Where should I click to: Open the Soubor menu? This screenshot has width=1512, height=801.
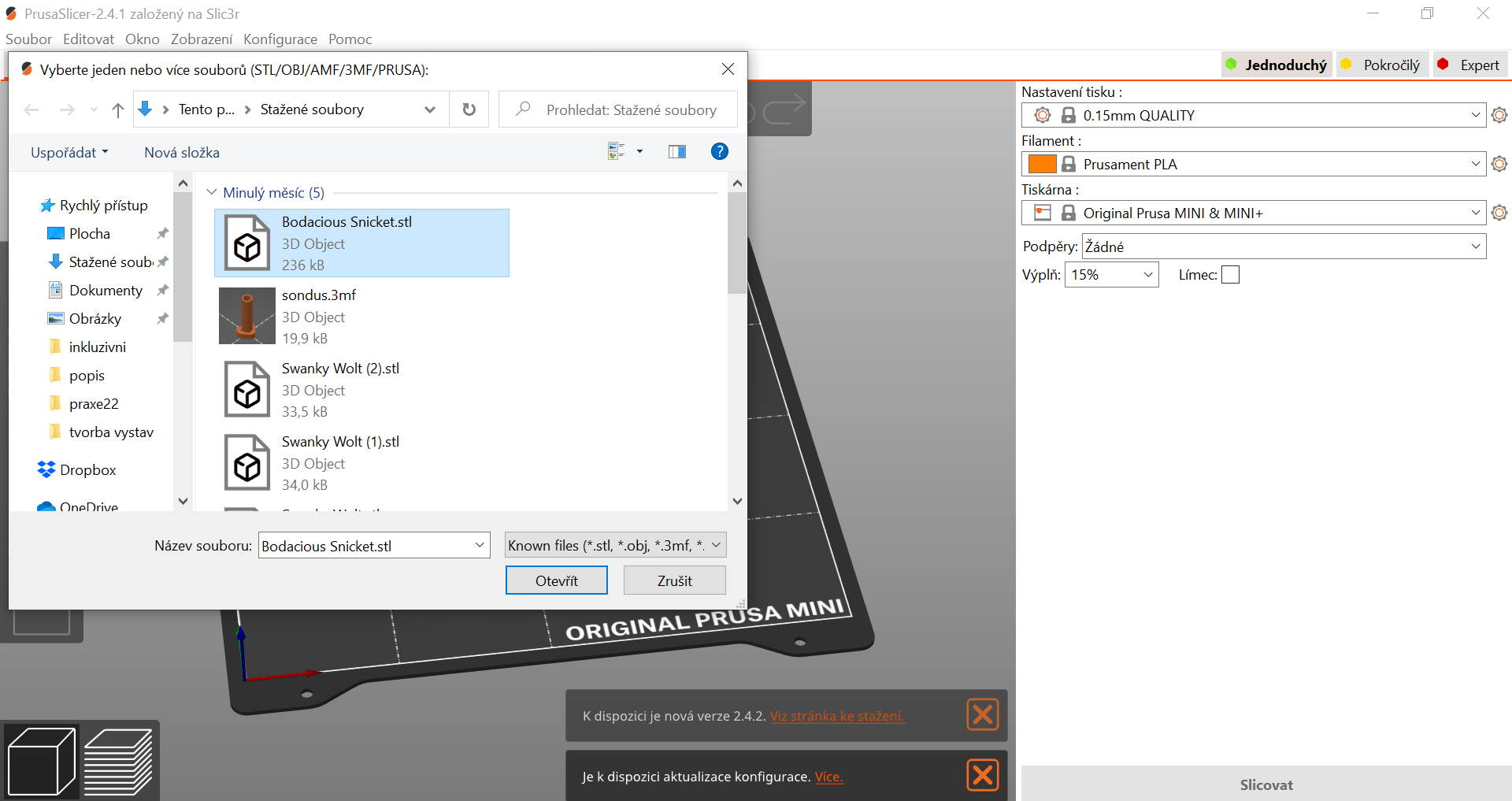click(28, 39)
